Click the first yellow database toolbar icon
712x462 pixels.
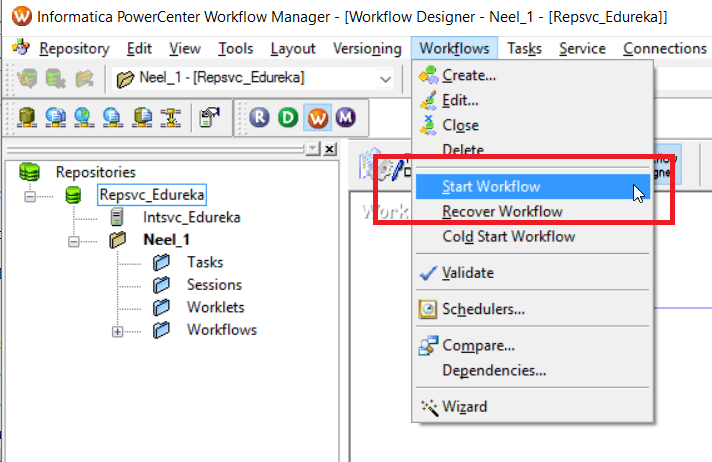(27, 117)
